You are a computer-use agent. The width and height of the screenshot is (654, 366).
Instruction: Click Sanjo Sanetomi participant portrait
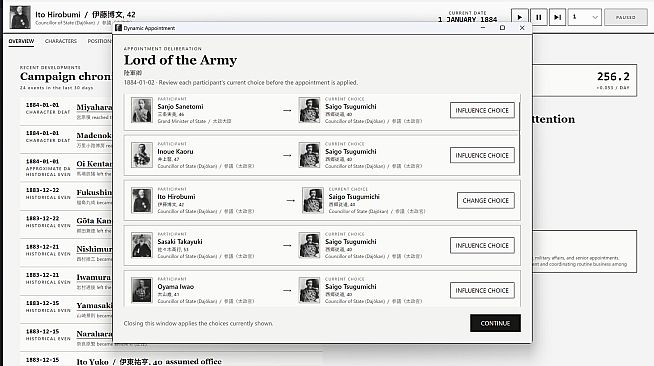click(142, 110)
